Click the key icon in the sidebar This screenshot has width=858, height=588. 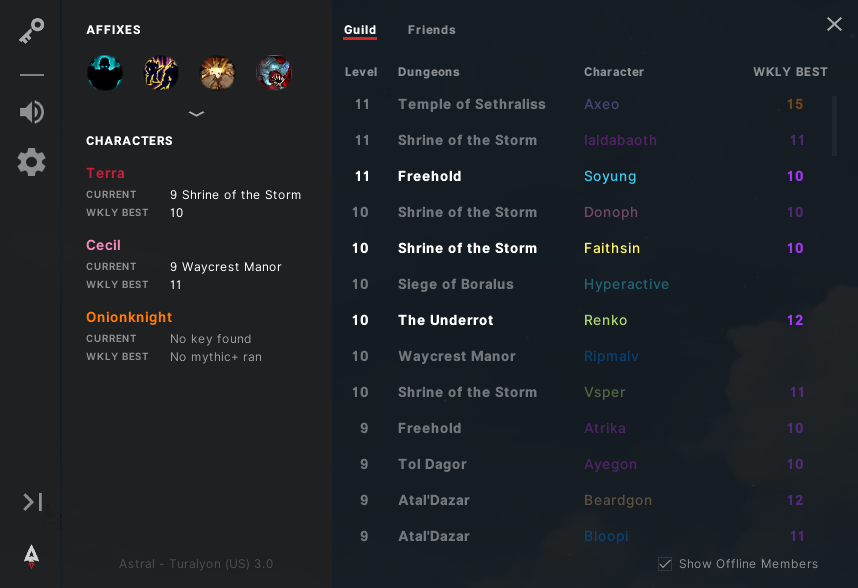(x=31, y=33)
